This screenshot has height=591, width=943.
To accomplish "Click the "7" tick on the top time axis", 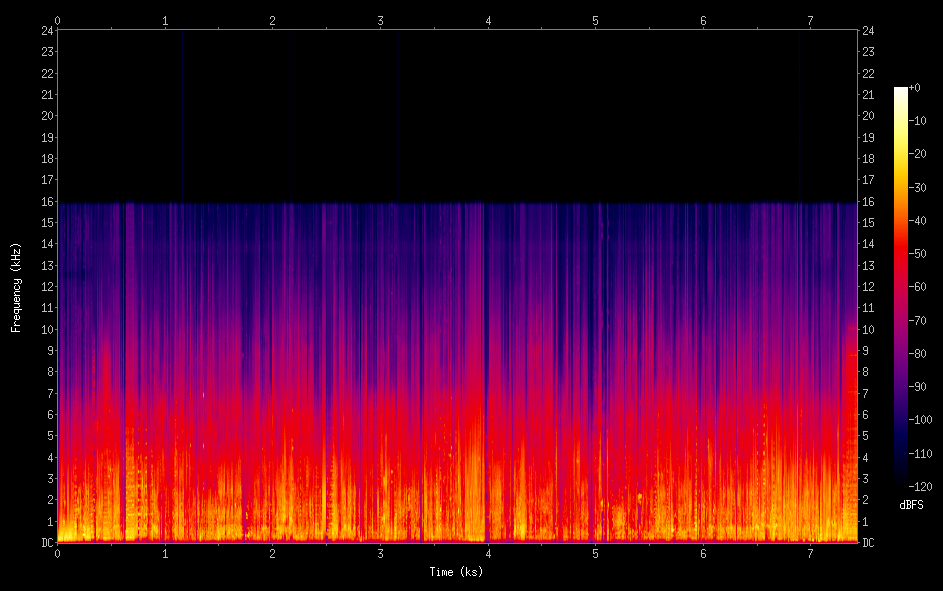I will coord(811,20).
